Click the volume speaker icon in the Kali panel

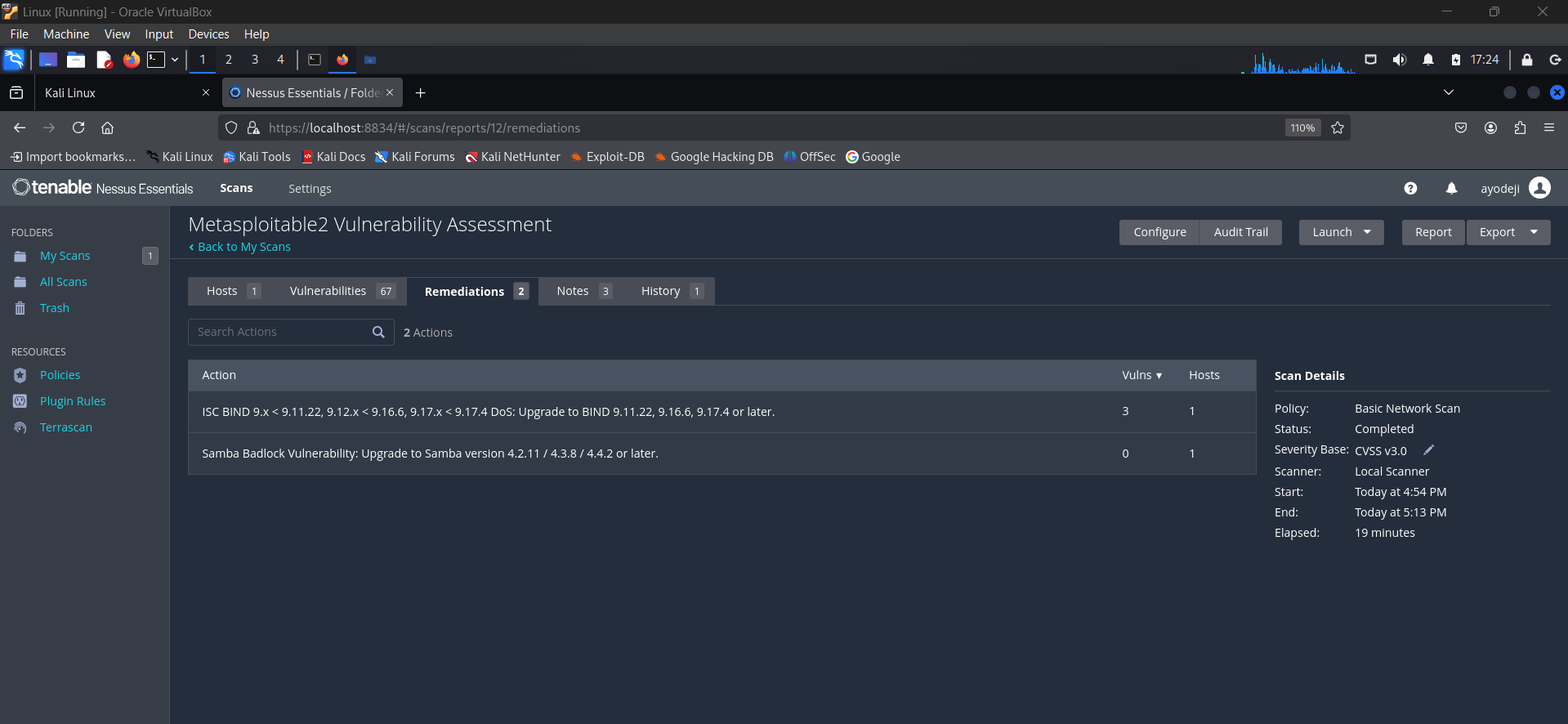tap(1400, 60)
